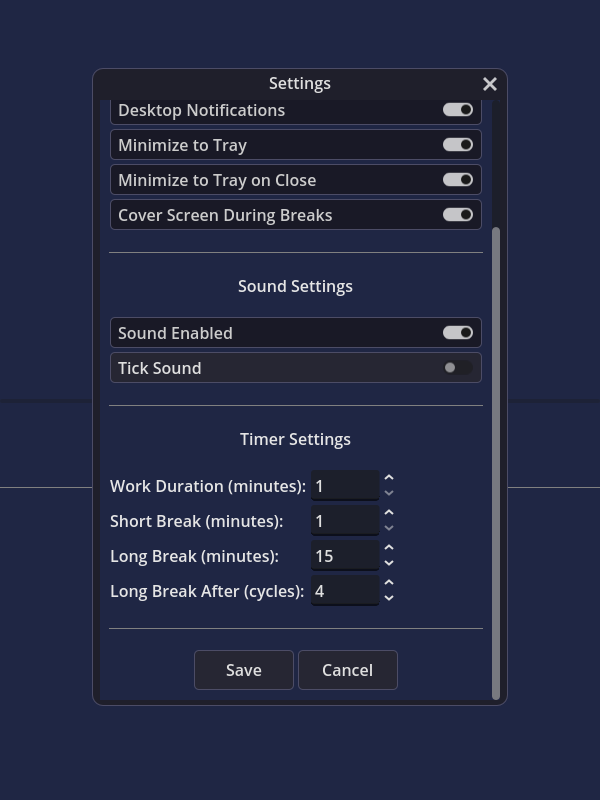
Task: Increase Long Break minutes up arrow
Action: [389, 548]
